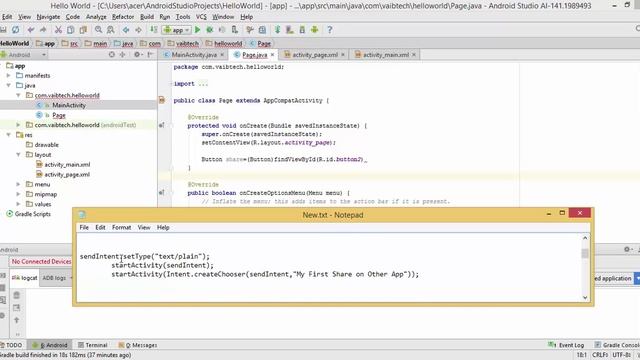Switch to activity_main.xml tab
This screenshot has width=640, height=360.
386,55
